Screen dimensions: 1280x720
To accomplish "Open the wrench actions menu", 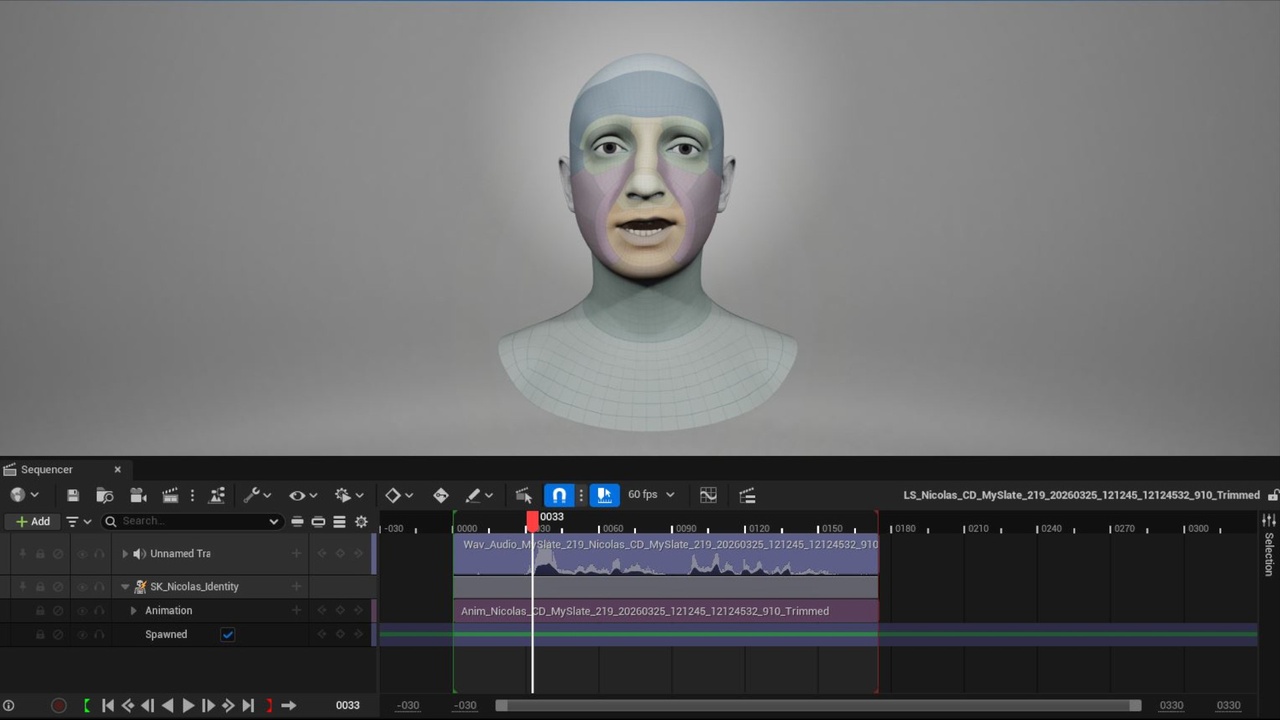I will coord(257,495).
